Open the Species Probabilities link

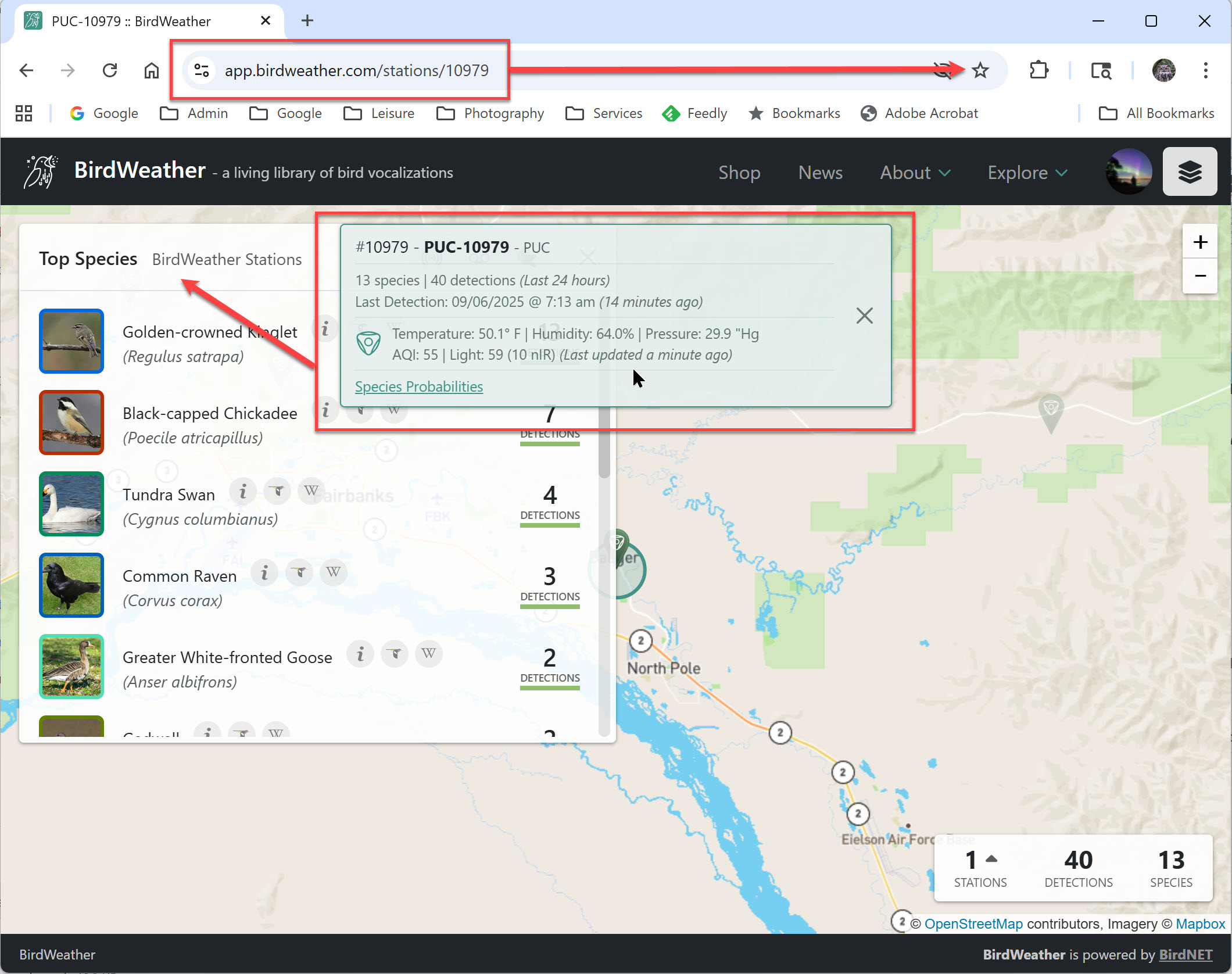[418, 386]
